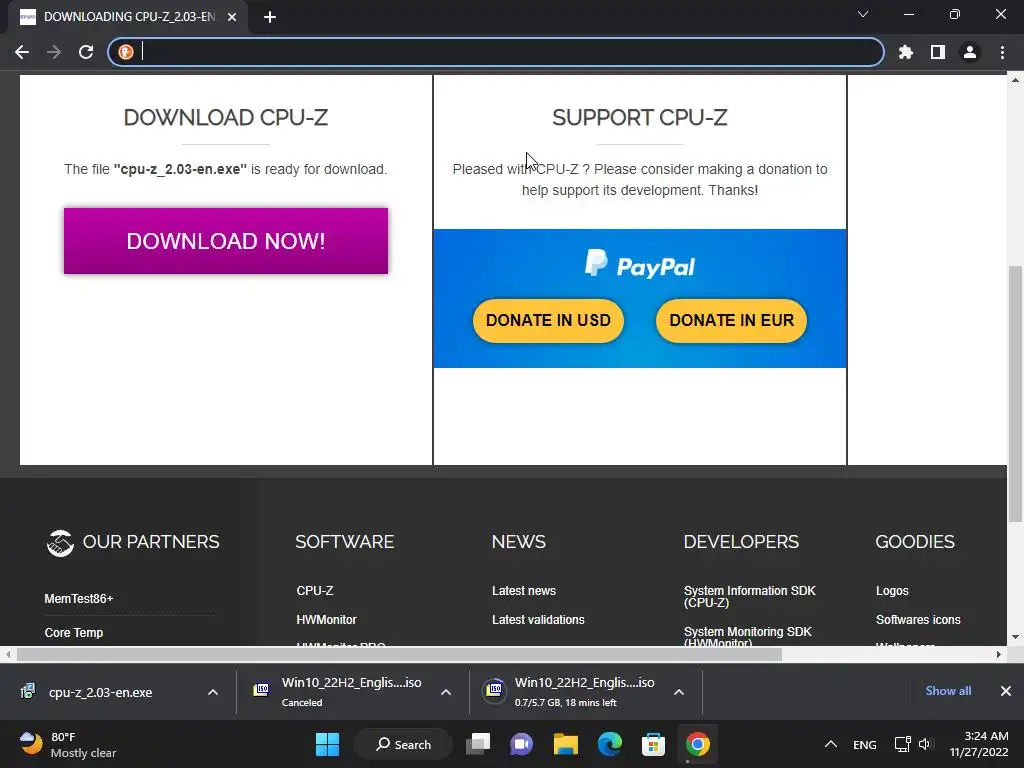The image size is (1024, 768).
Task: Click the DONATE IN USD button
Action: click(x=549, y=321)
